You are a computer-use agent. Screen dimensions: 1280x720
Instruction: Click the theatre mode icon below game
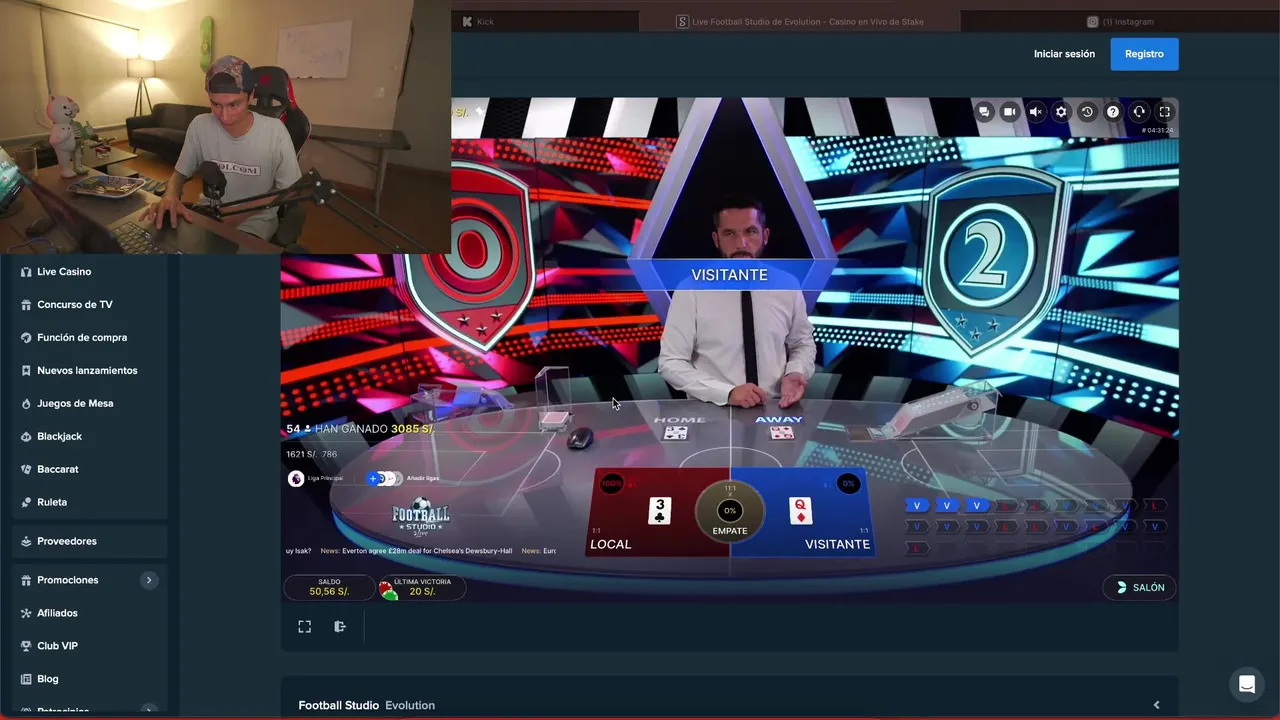(340, 626)
